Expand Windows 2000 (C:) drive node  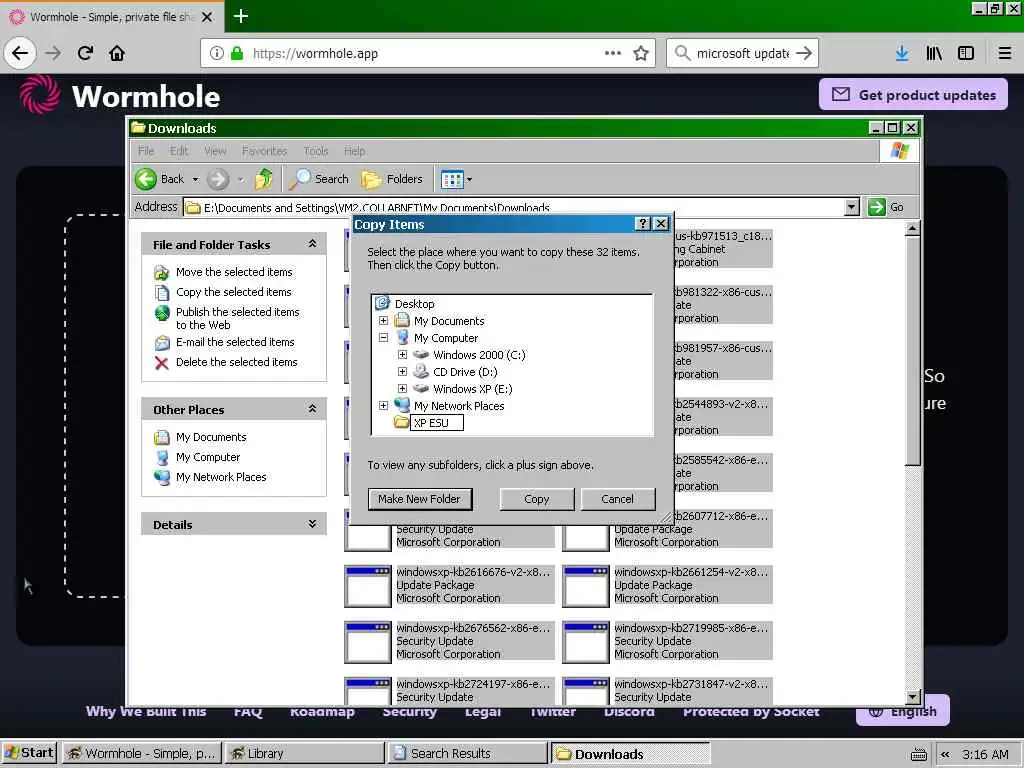(x=402, y=355)
